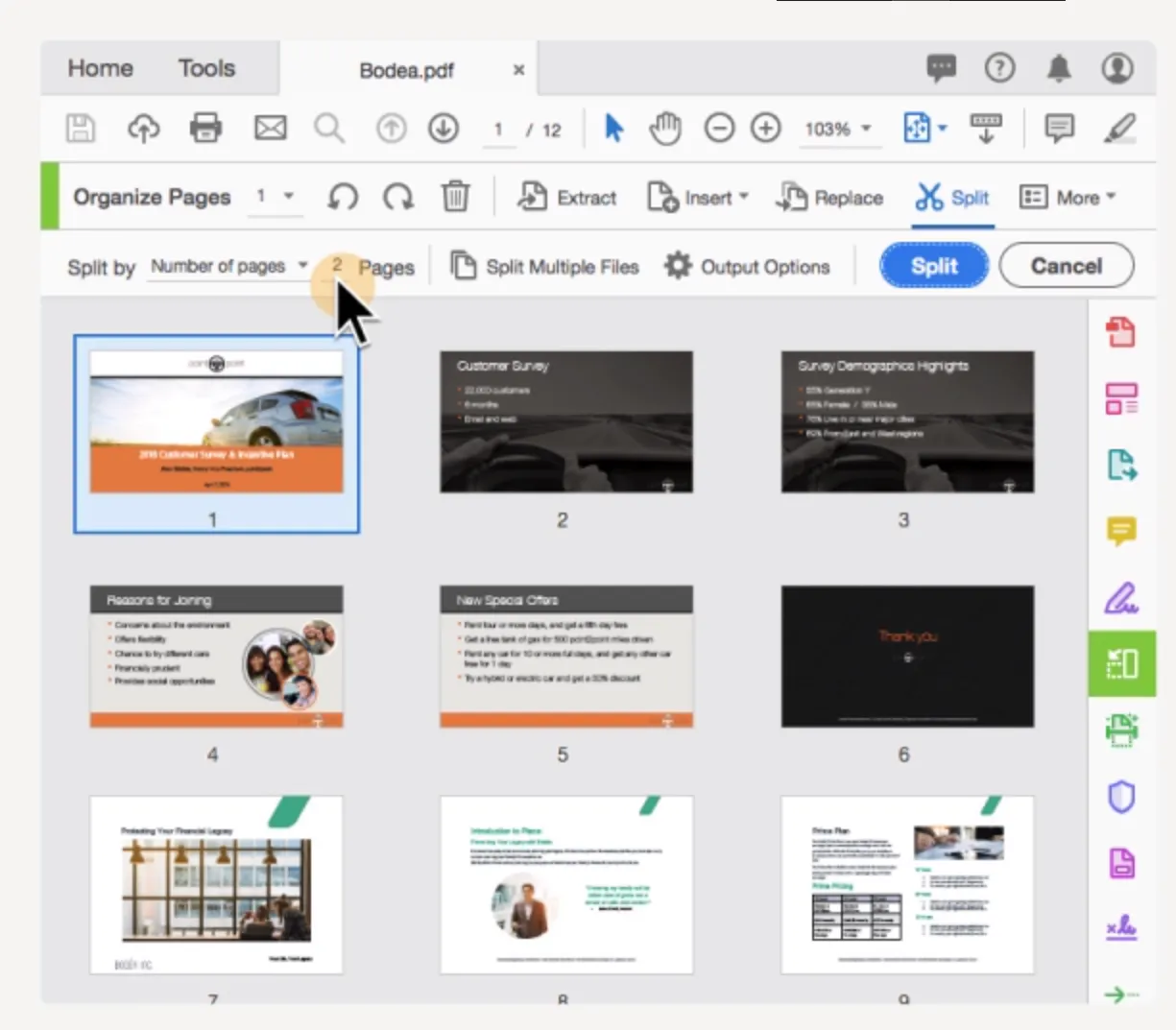
Task: Print the document using the printer icon
Action: click(x=205, y=128)
